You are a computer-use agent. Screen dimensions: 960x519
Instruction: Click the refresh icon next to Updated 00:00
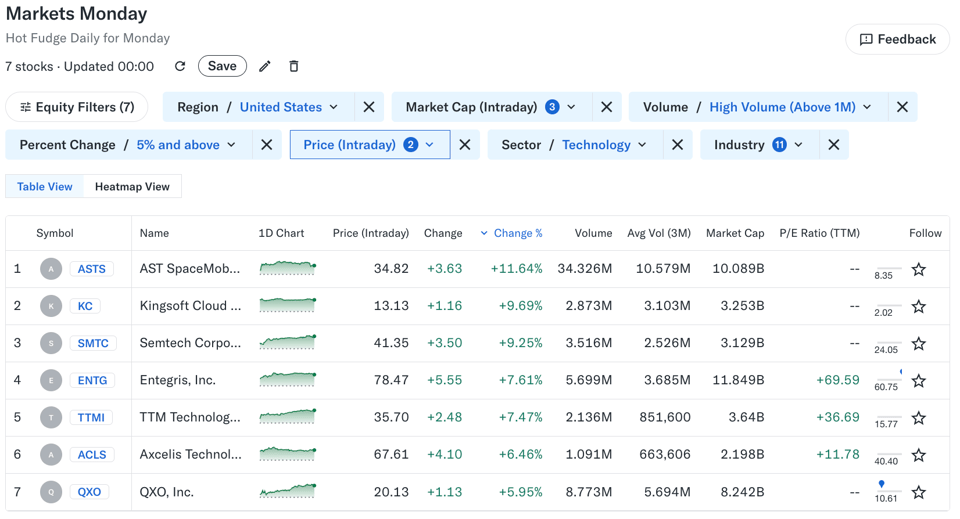pyautogui.click(x=180, y=66)
